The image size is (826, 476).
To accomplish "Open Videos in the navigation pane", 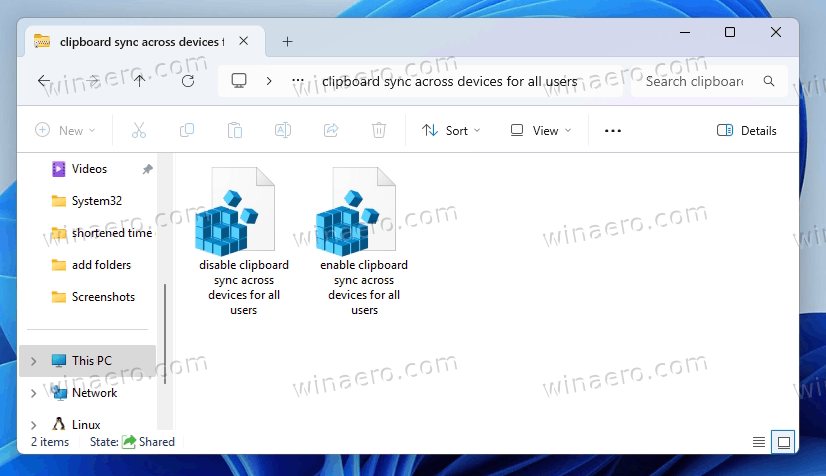I will 89,169.
